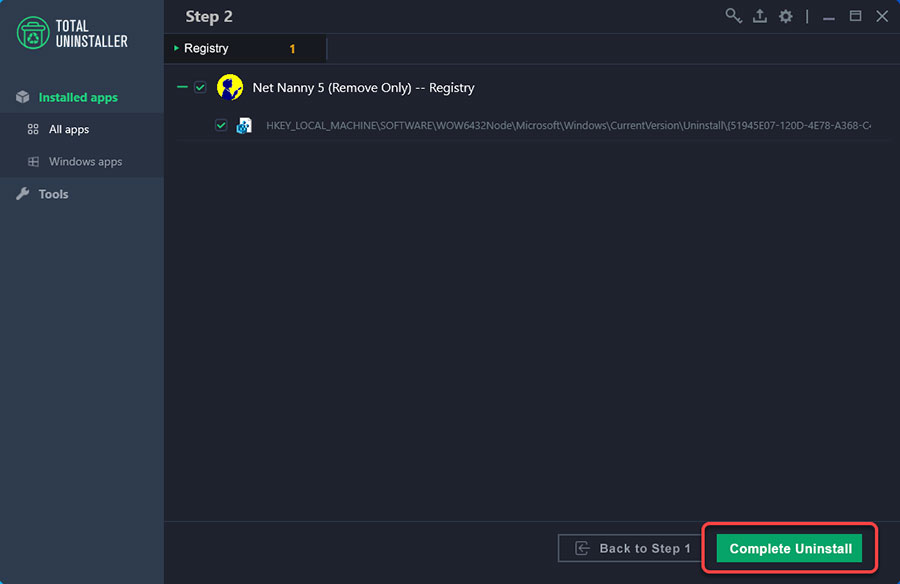Image resolution: width=900 pixels, height=584 pixels.
Task: Select All apps in sidebar
Action: click(82, 129)
